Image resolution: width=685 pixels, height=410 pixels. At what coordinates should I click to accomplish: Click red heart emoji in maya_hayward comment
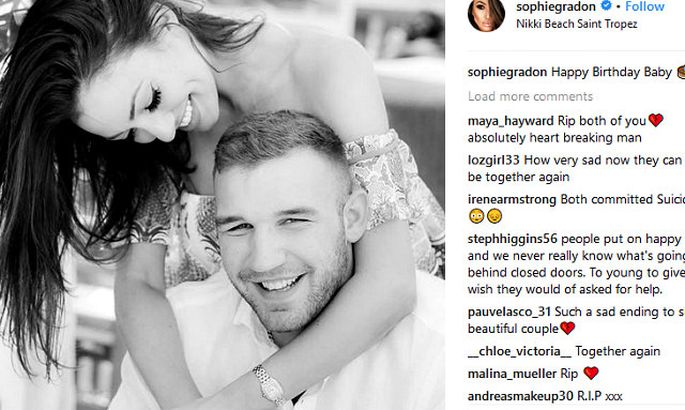(656, 120)
